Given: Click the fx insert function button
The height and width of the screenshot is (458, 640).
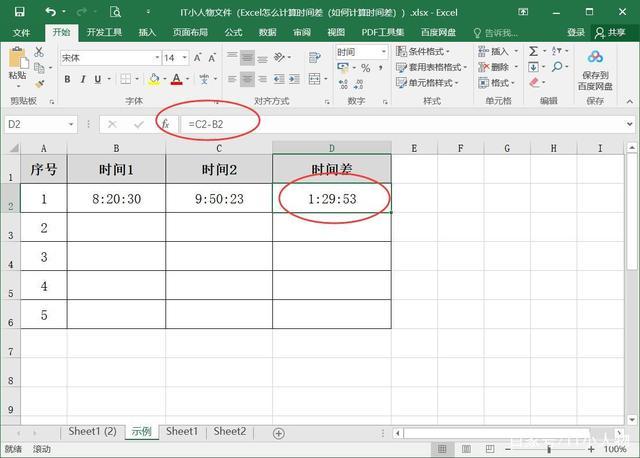Looking at the screenshot, I should (165, 124).
